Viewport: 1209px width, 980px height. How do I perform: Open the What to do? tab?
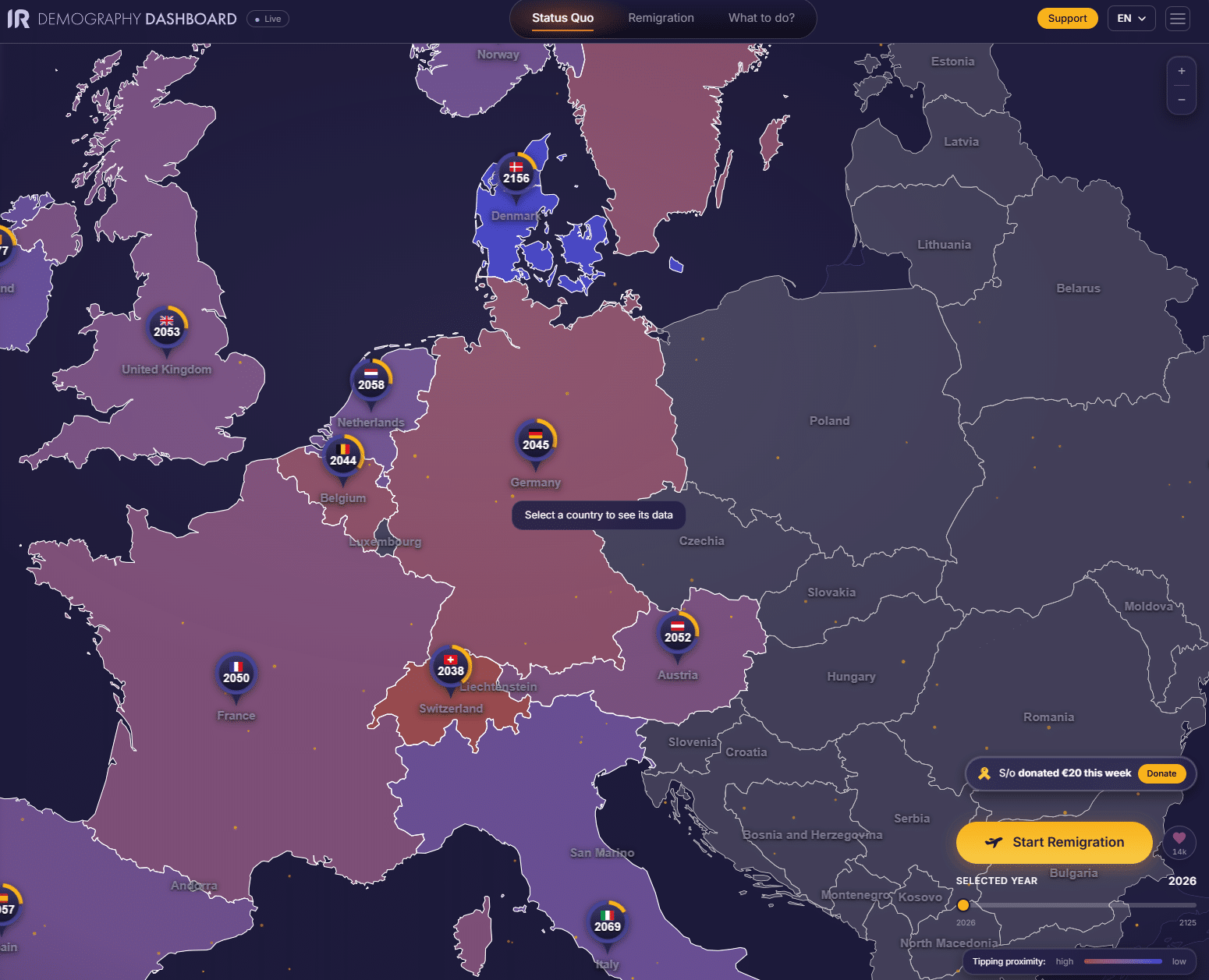pos(762,18)
